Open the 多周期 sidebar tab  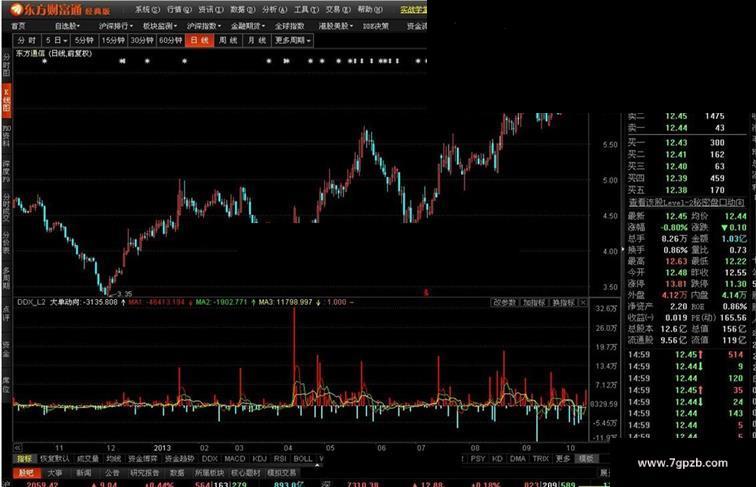tap(6, 278)
